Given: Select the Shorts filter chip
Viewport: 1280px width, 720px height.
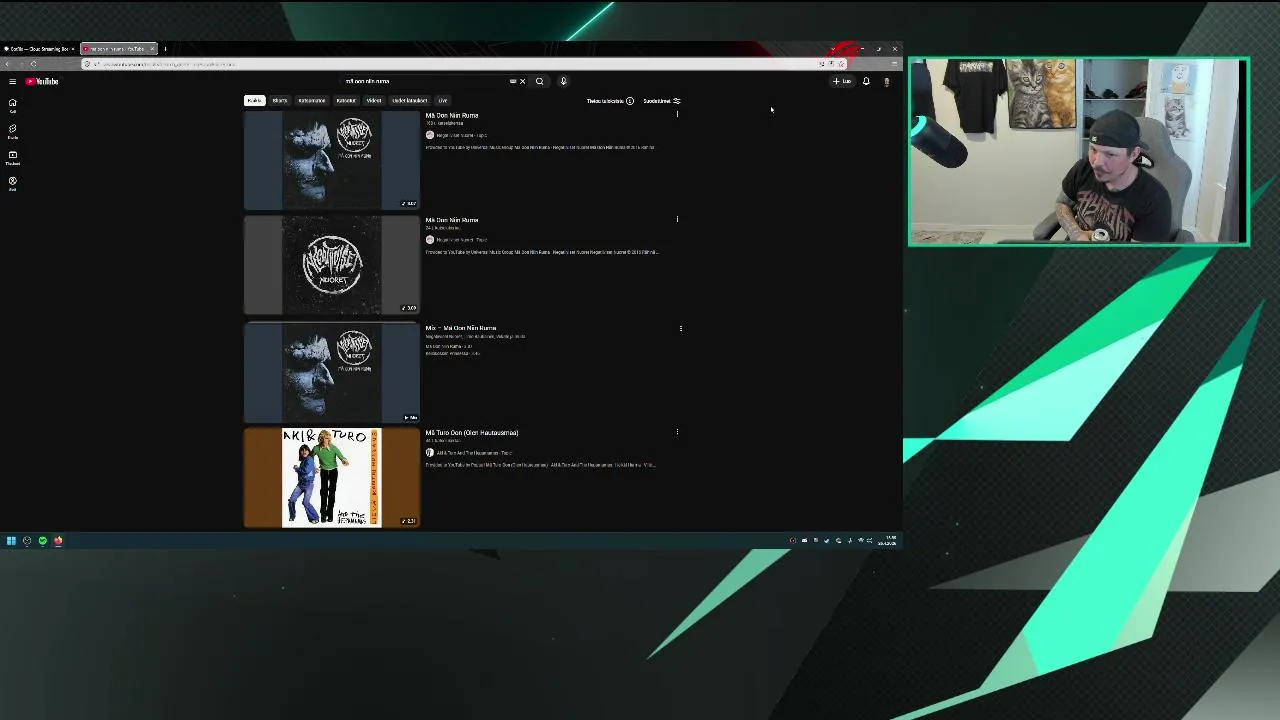Looking at the screenshot, I should pos(280,100).
